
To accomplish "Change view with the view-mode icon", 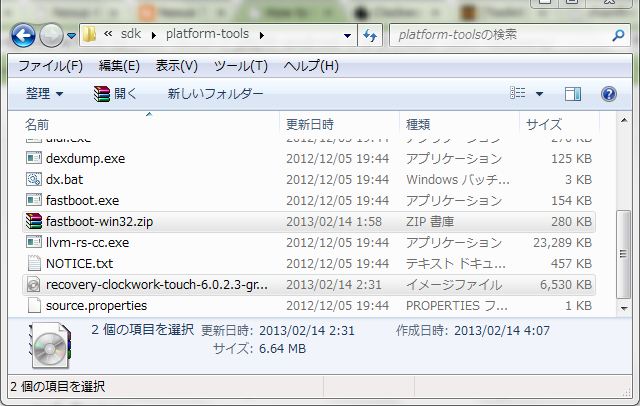I will point(518,93).
